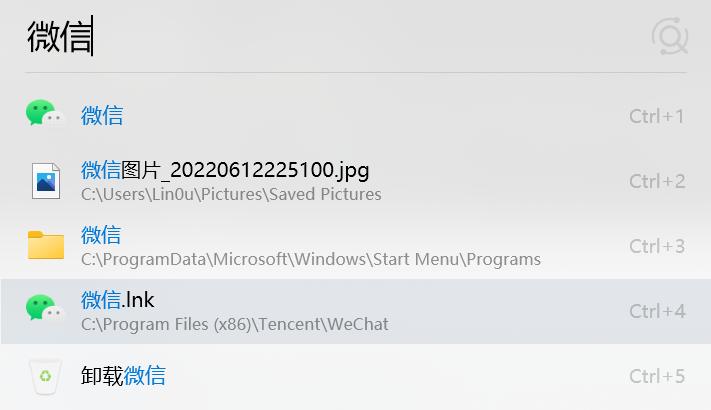This screenshot has width=711, height=410.
Task: Click the Ctrl+2 shortcut label
Action: point(657,181)
